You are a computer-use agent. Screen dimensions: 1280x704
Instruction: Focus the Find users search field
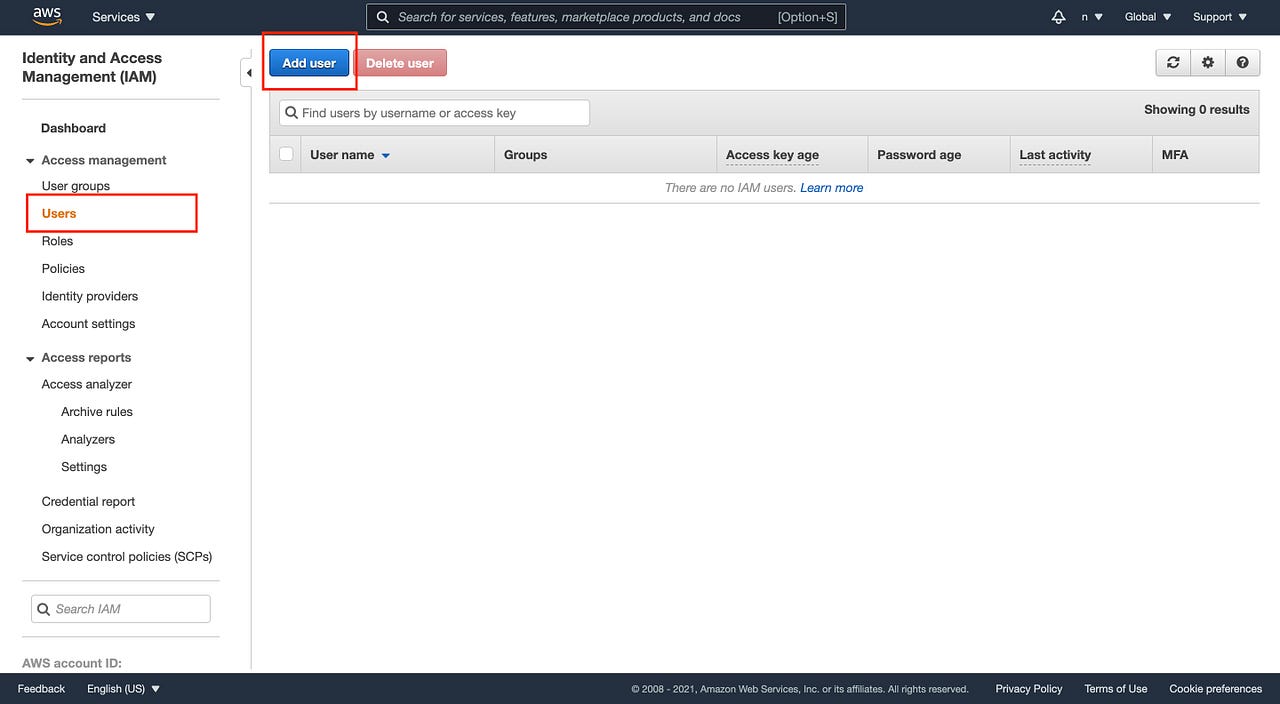[434, 113]
